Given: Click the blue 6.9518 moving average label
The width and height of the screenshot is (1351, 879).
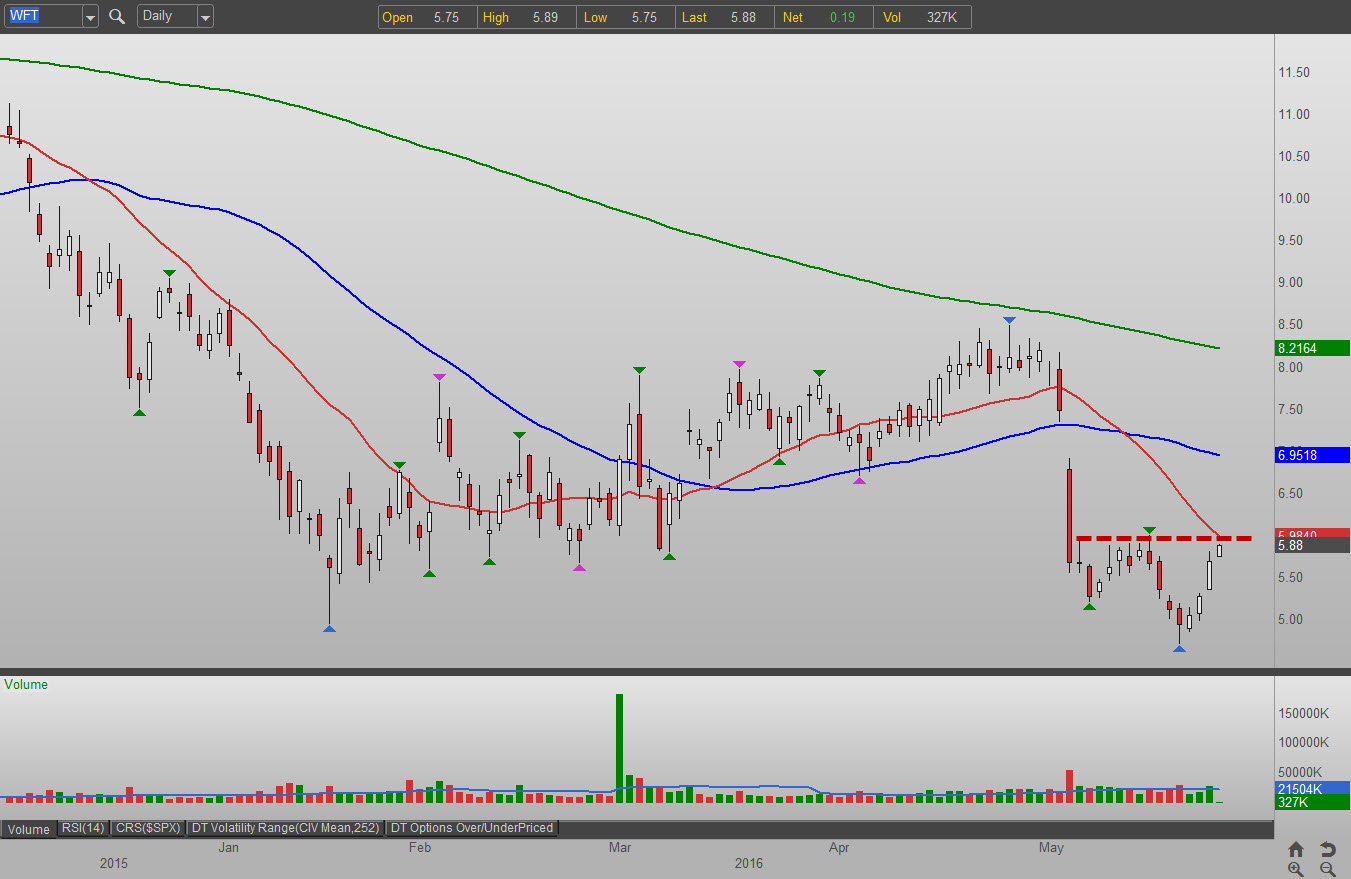Looking at the screenshot, I should [x=1314, y=455].
